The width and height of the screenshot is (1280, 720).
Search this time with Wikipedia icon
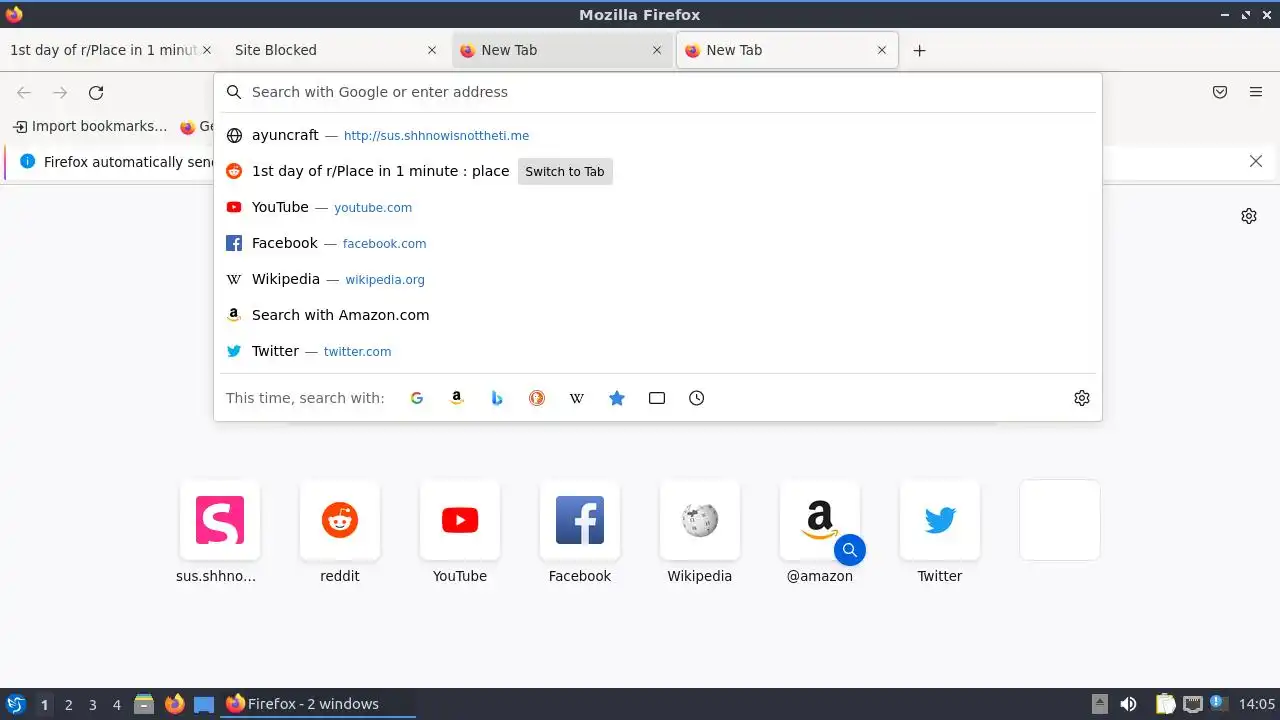(x=577, y=398)
